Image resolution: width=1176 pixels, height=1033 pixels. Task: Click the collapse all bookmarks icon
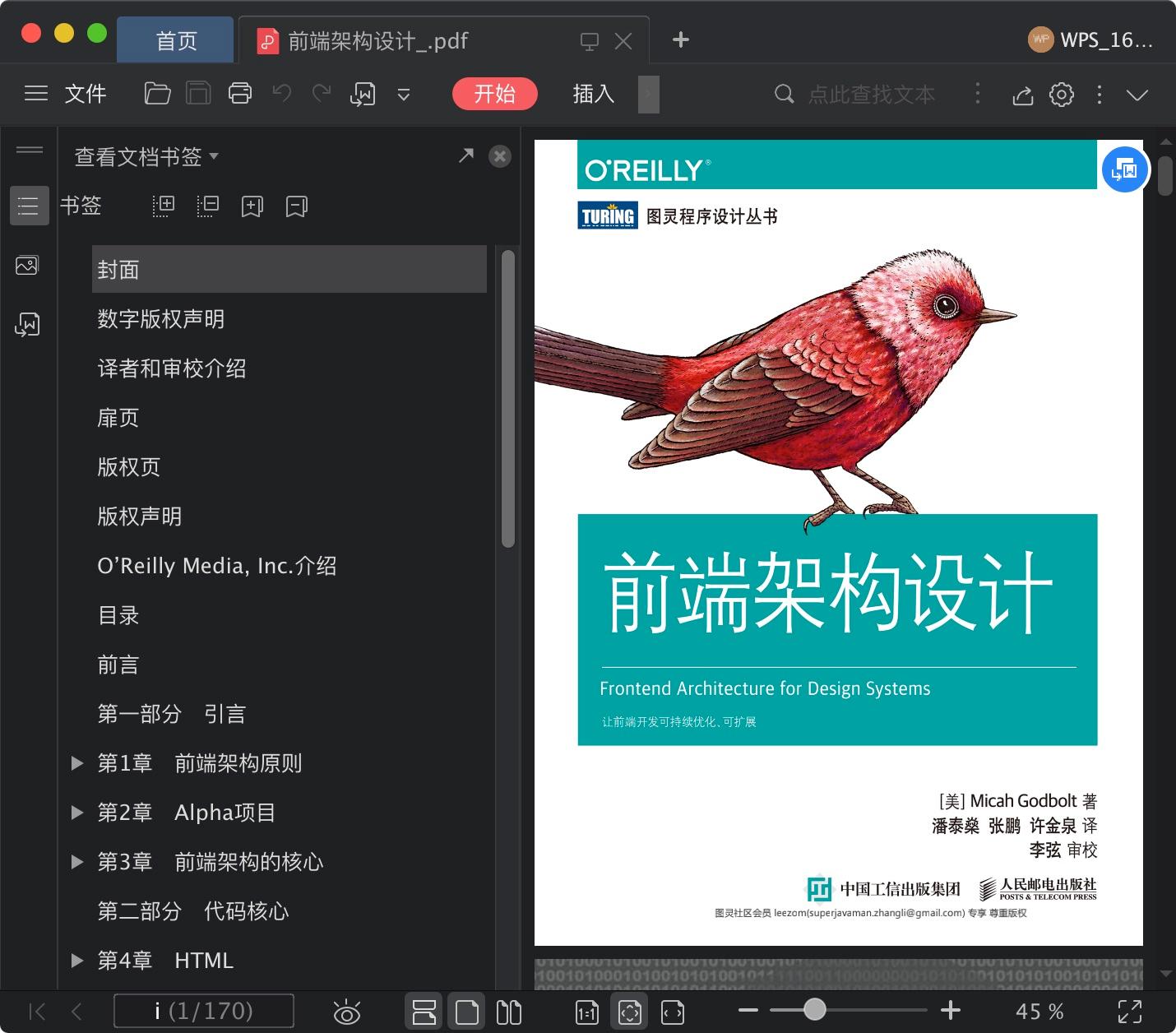click(208, 206)
